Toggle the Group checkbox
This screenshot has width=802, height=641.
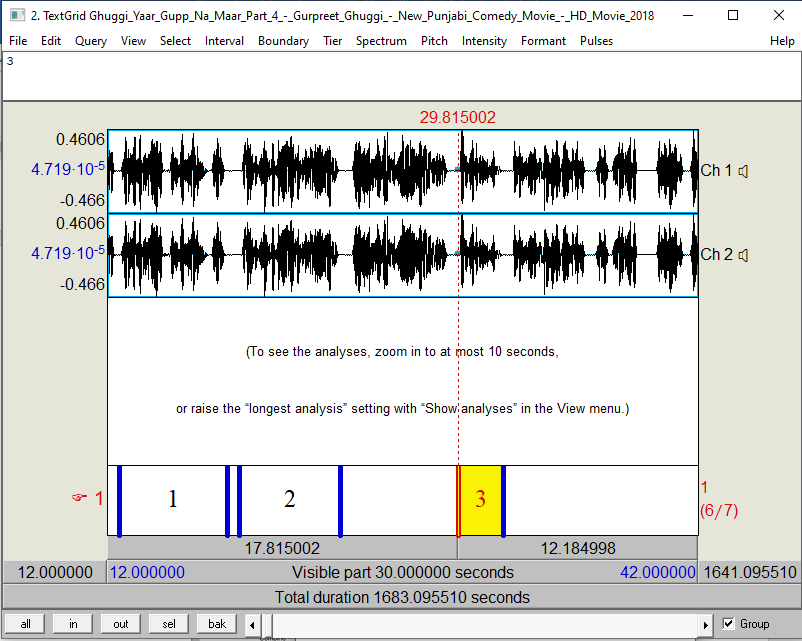pos(726,623)
